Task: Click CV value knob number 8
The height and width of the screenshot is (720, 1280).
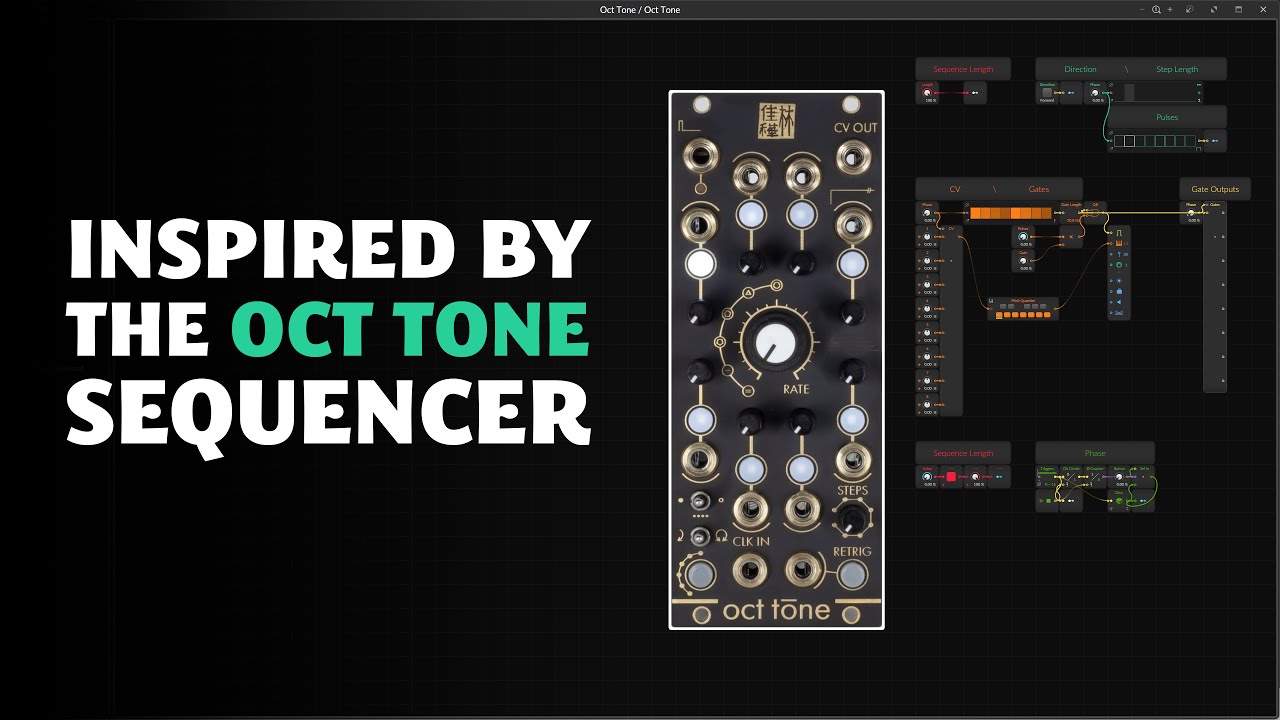Action: point(927,404)
